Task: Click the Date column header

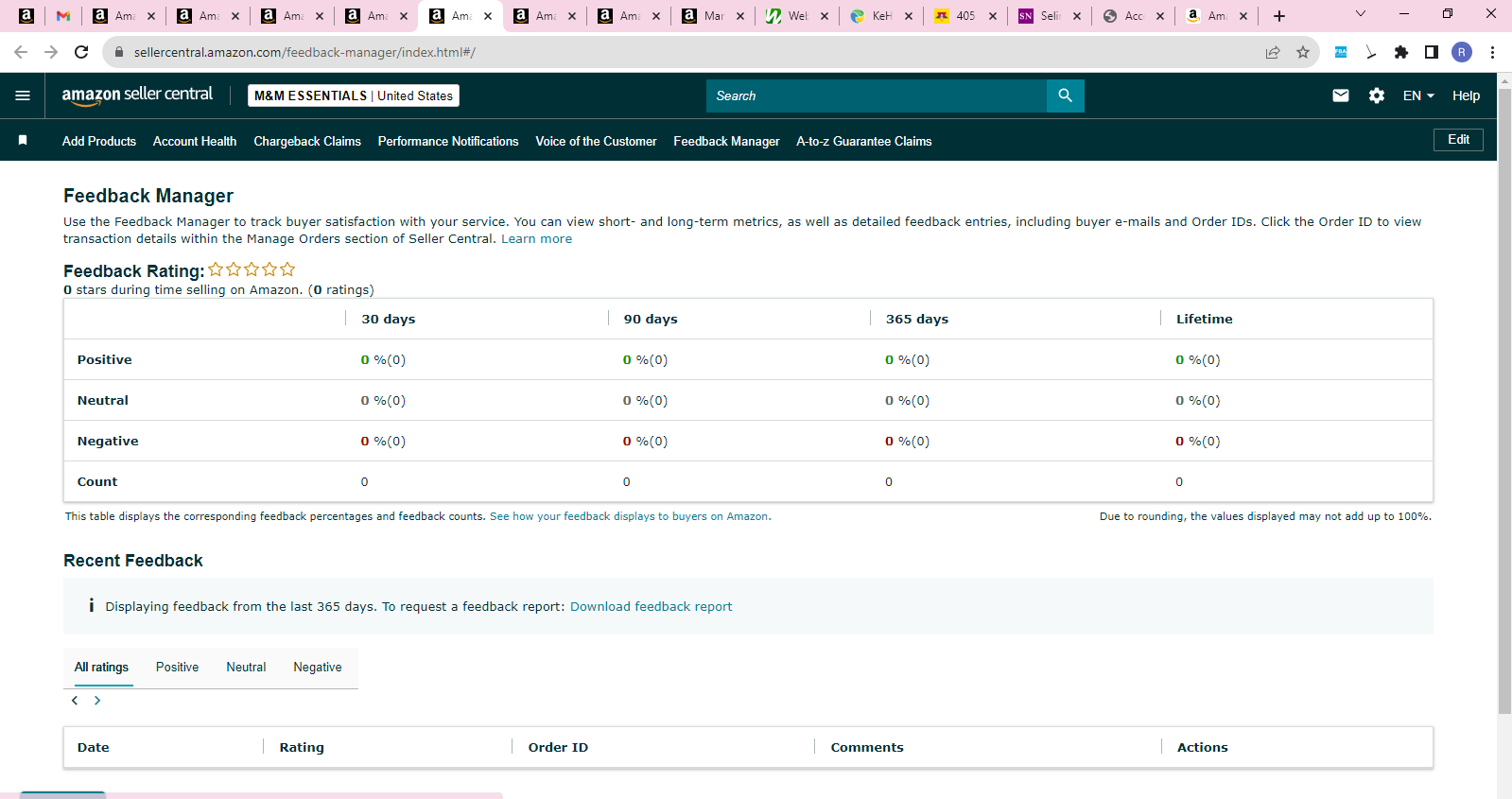Action: click(94, 747)
